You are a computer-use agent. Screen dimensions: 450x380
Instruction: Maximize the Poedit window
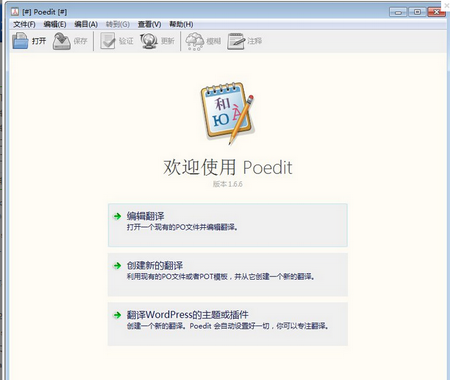click(x=417, y=12)
